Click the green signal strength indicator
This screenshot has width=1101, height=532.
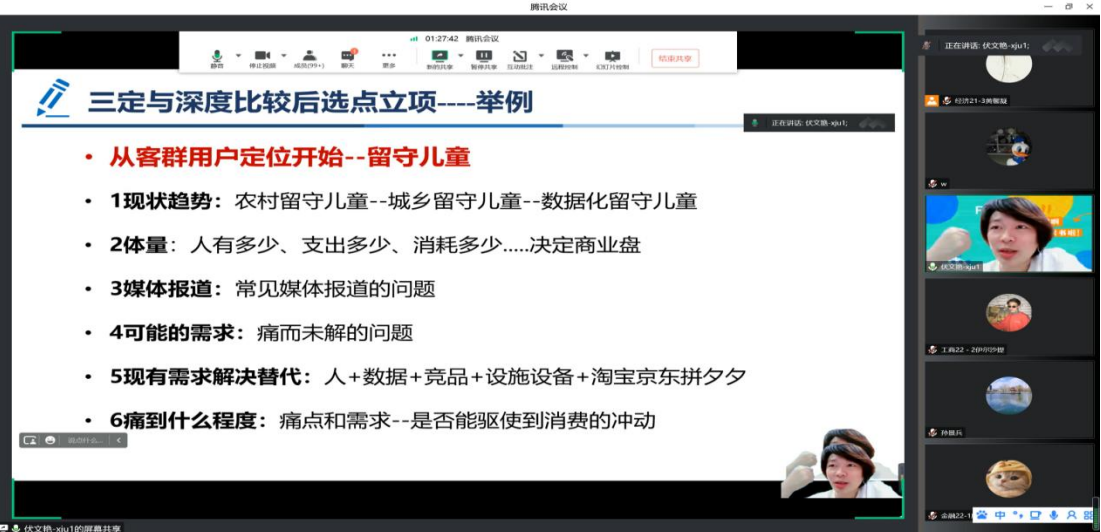tap(414, 39)
